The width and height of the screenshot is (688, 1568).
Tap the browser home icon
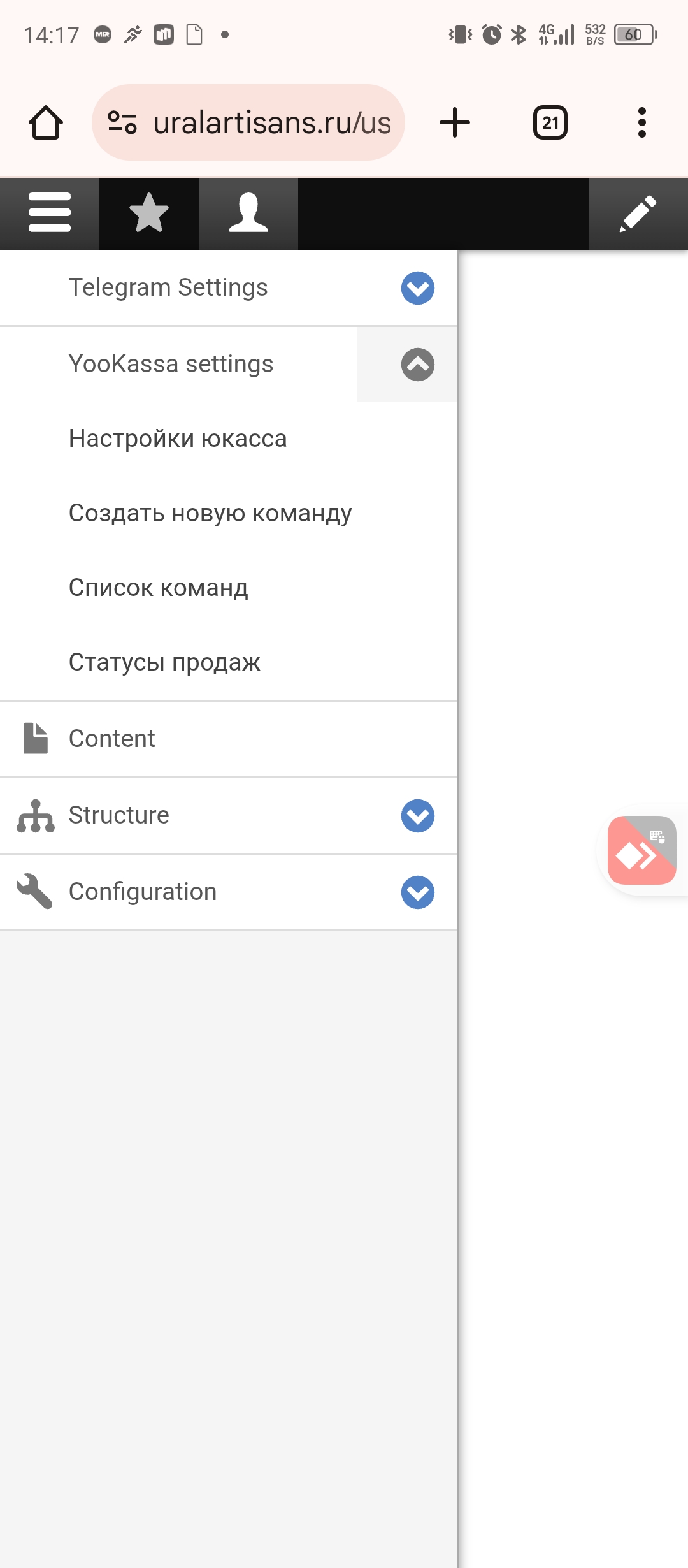(45, 122)
